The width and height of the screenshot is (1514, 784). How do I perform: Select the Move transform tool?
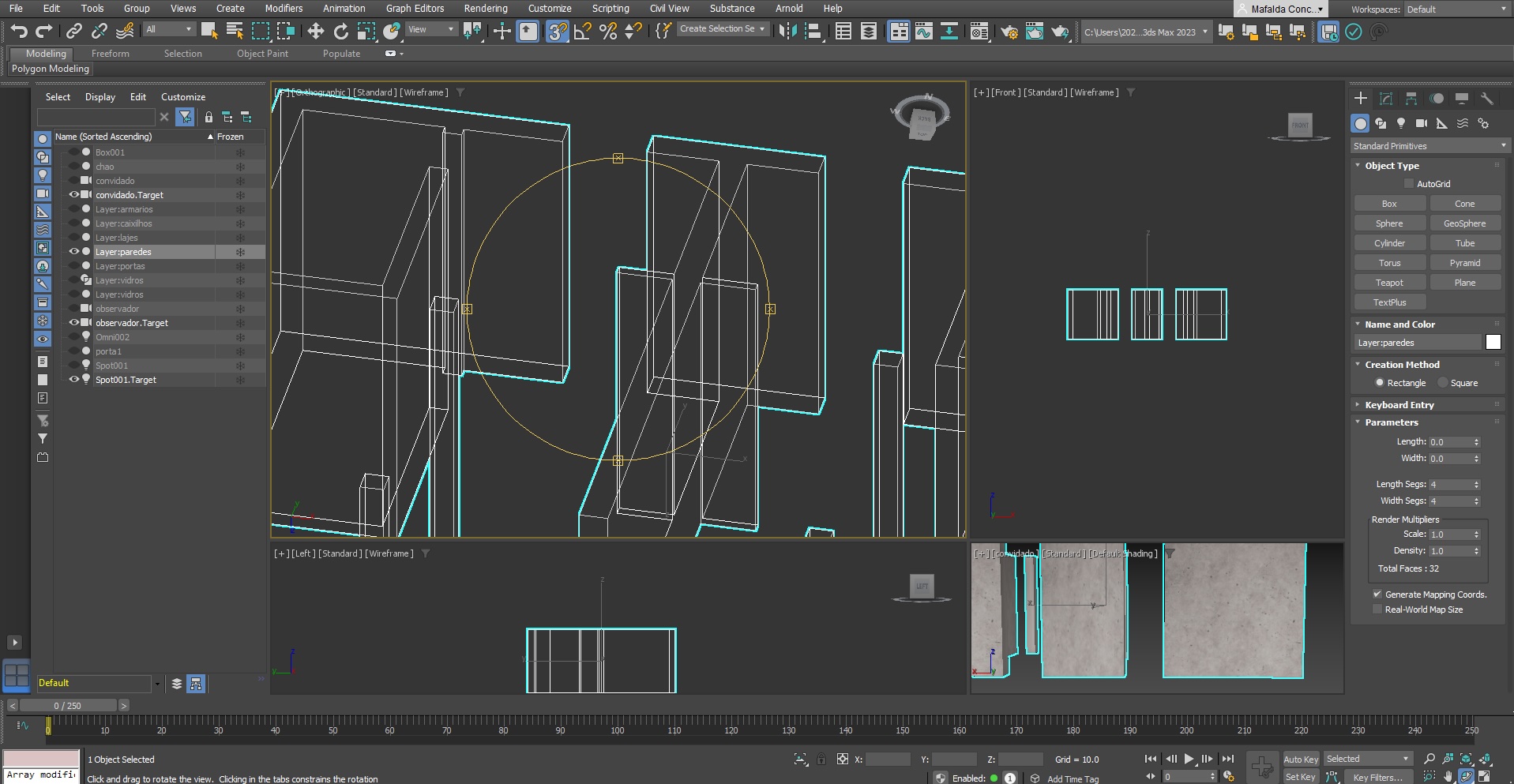[315, 32]
